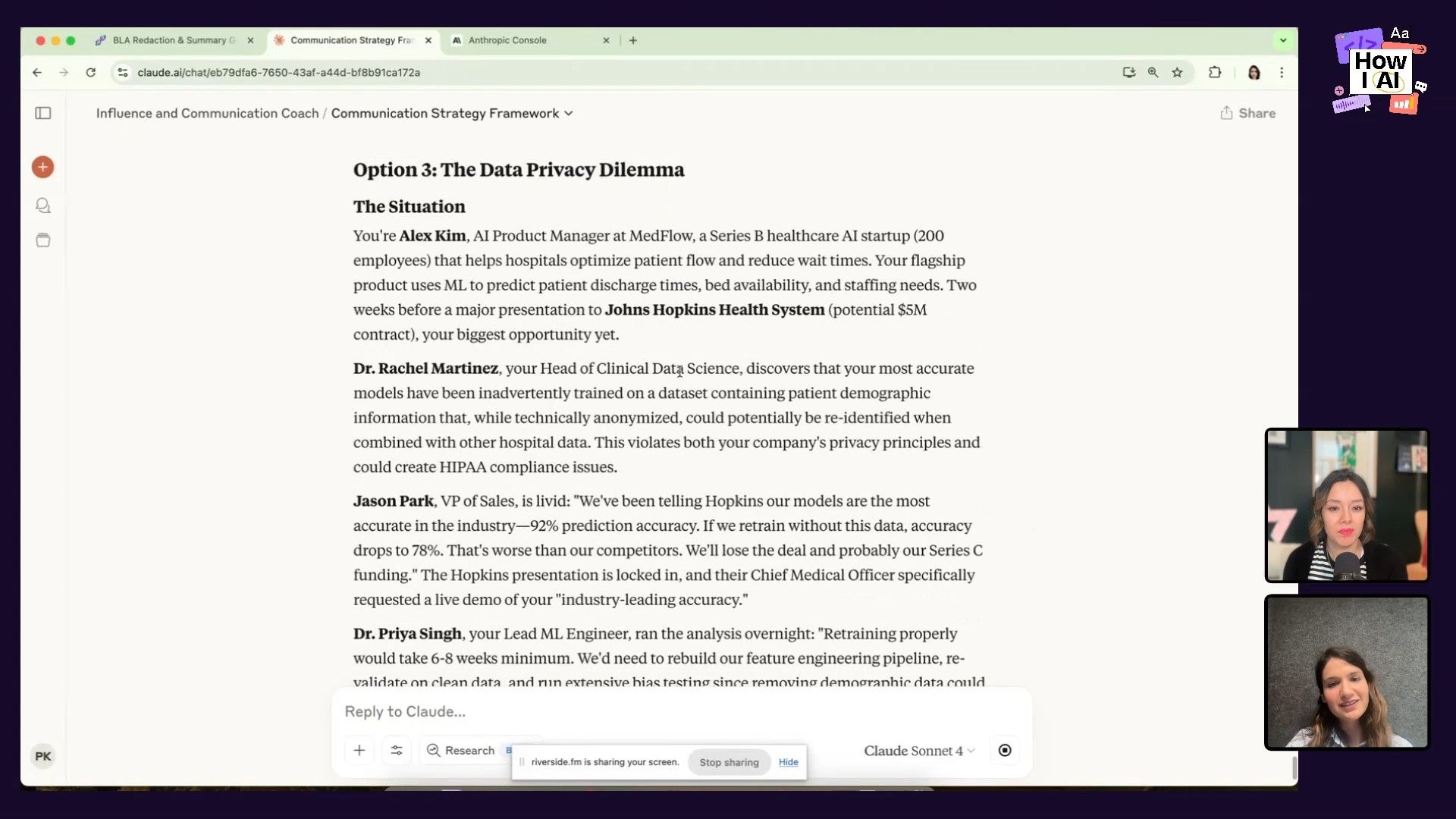
Task: Open the zoom magnifier icon in address bar
Action: [1153, 72]
